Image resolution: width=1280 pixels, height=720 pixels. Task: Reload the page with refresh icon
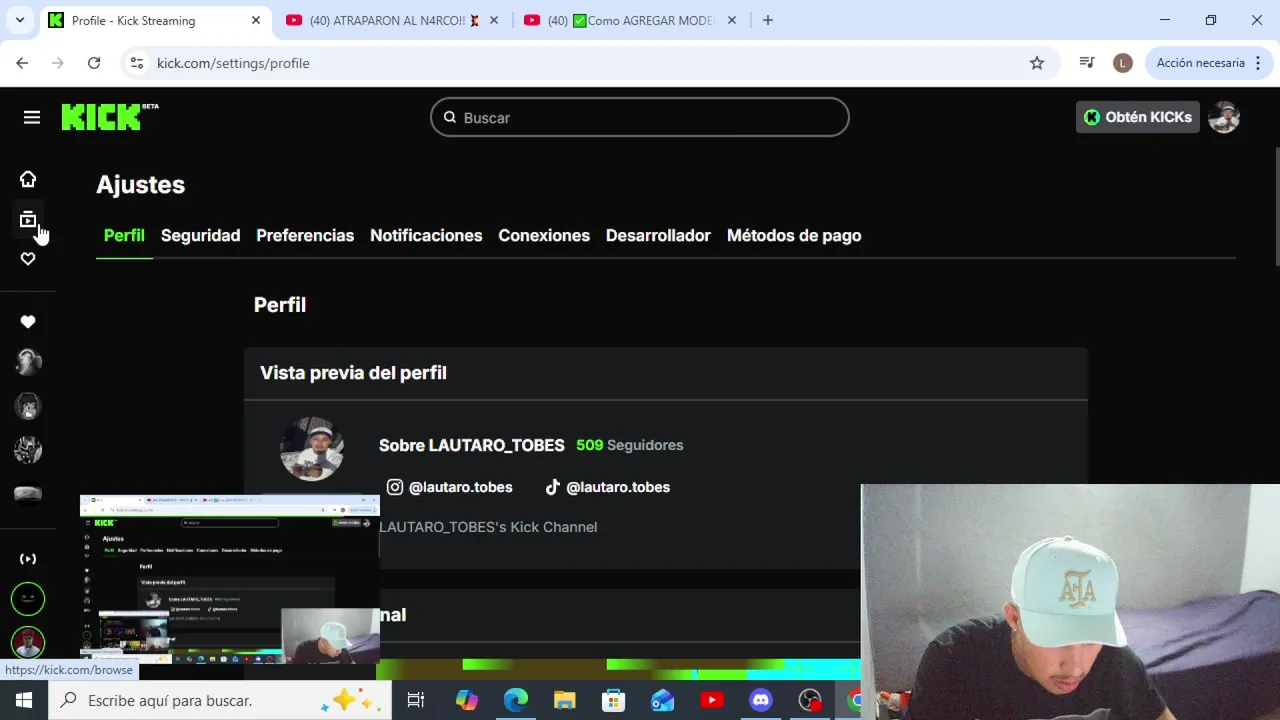point(94,63)
